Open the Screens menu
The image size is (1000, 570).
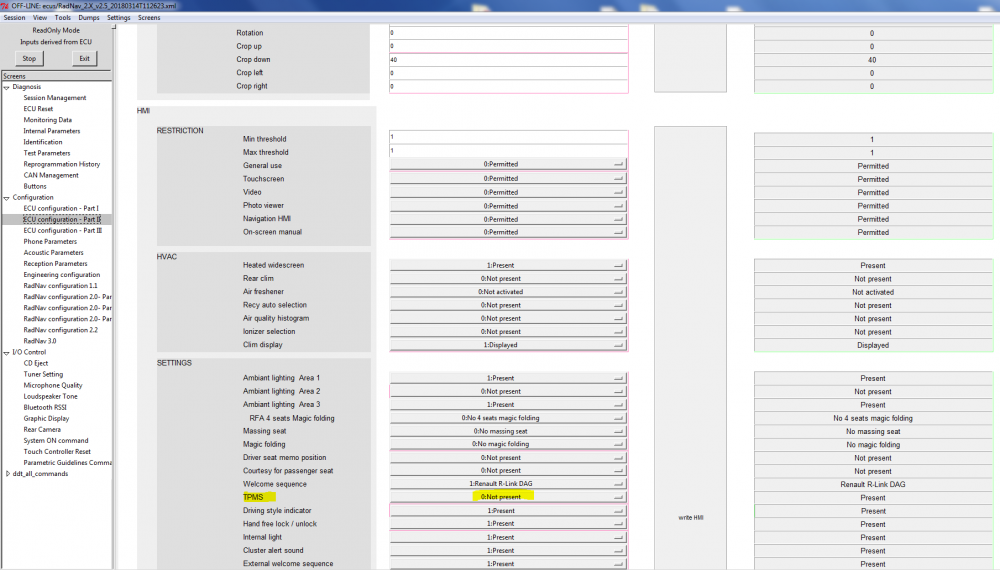tap(149, 18)
